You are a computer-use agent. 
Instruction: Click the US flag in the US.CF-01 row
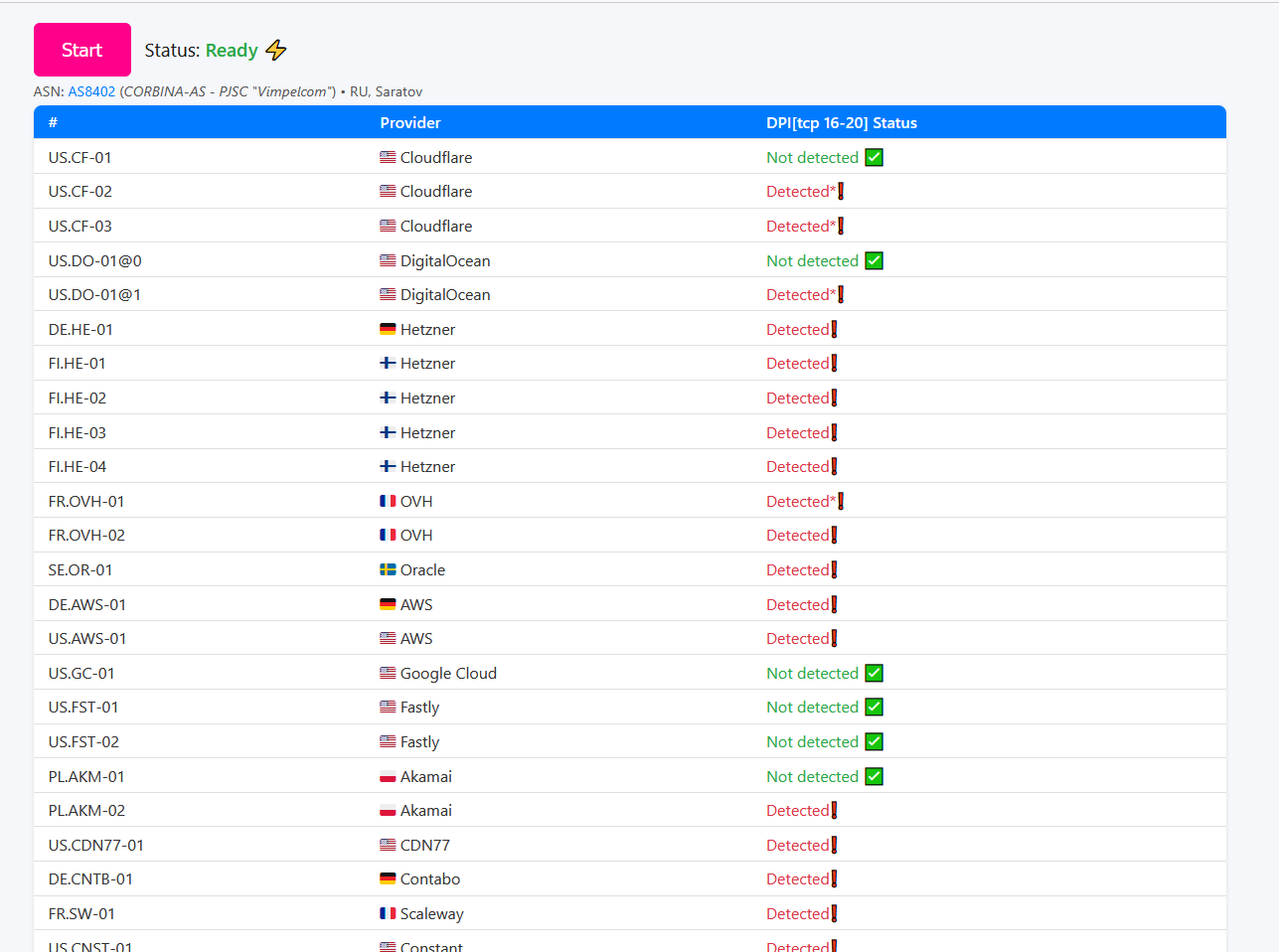[x=388, y=157]
